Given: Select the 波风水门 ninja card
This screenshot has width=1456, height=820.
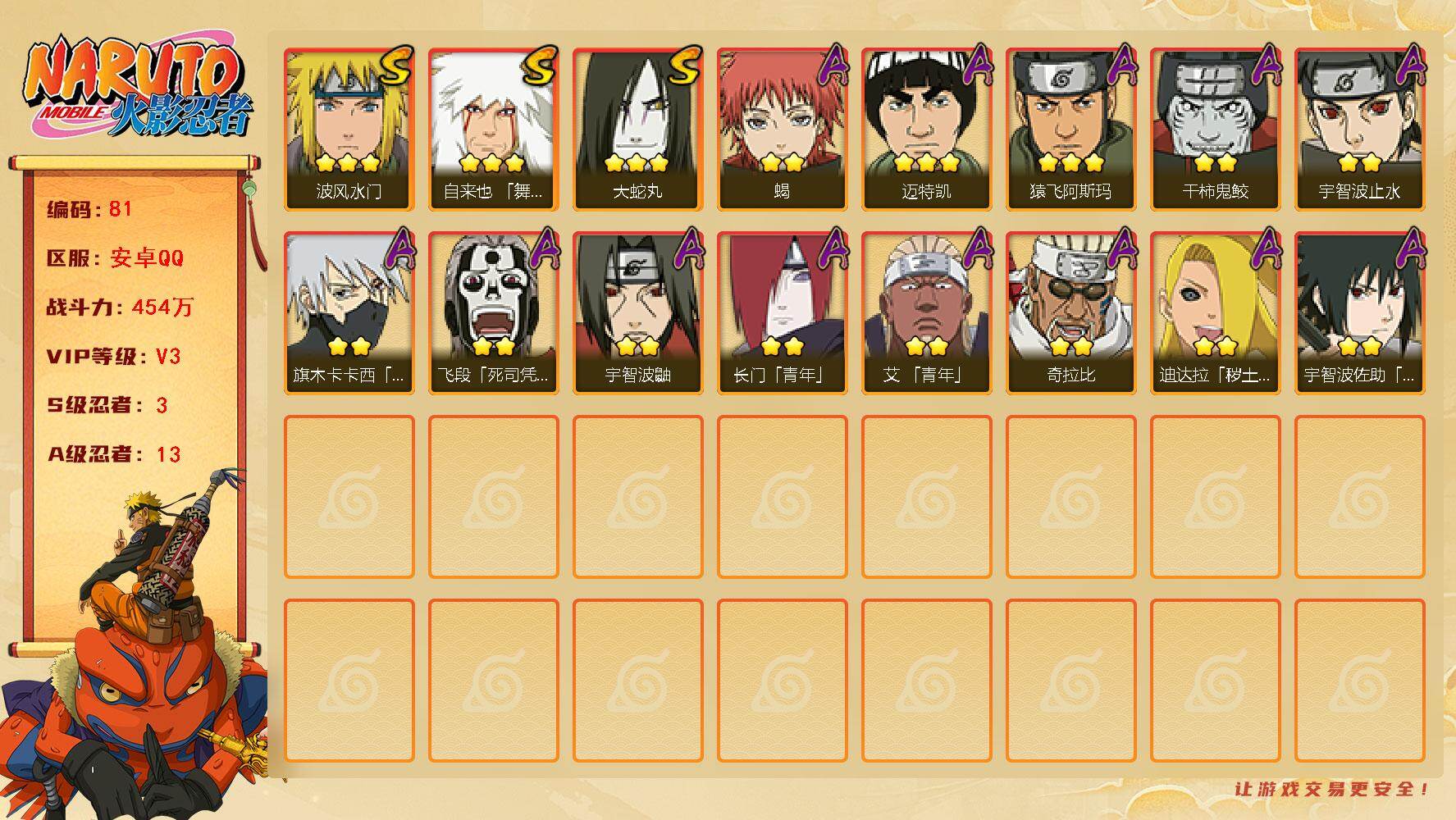Looking at the screenshot, I should pyautogui.click(x=349, y=129).
